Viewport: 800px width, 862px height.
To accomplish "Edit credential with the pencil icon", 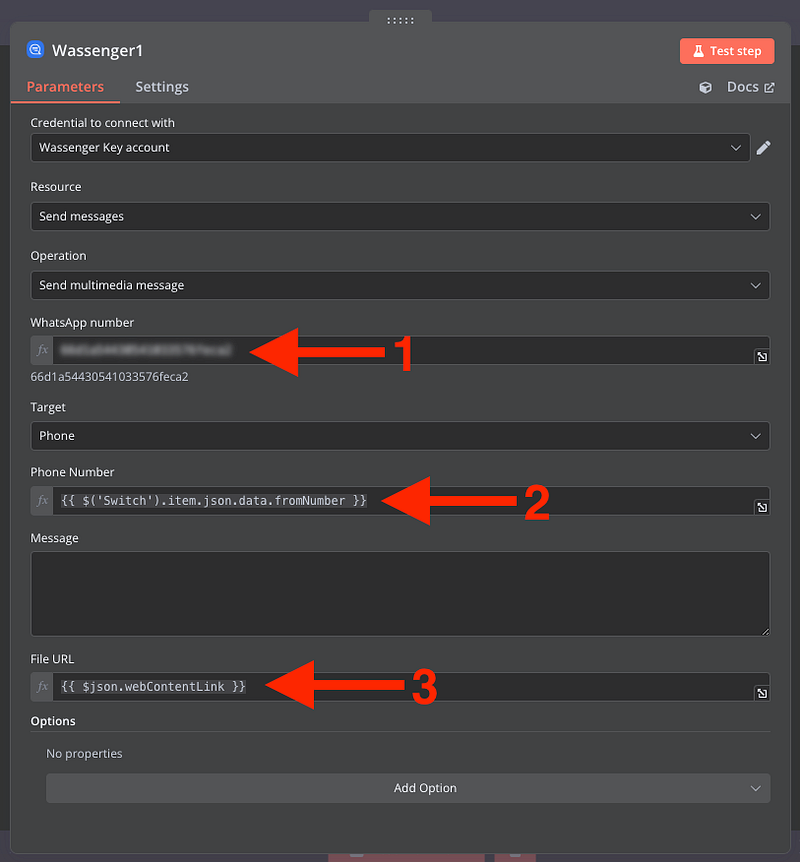I will [x=763, y=148].
